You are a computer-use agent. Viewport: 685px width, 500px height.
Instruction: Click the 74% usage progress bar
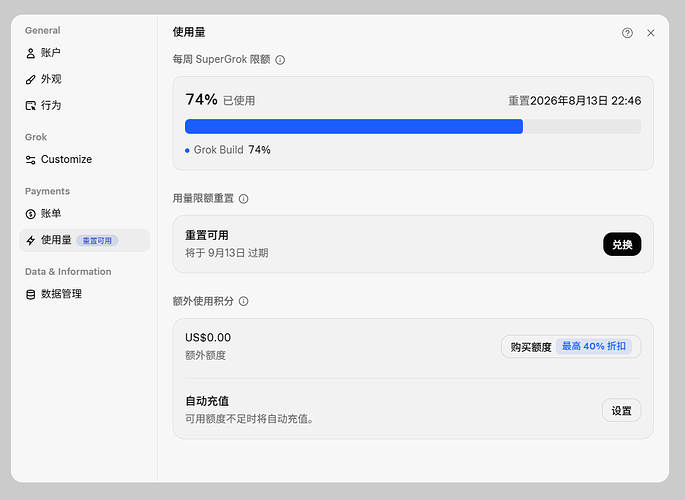(x=413, y=127)
